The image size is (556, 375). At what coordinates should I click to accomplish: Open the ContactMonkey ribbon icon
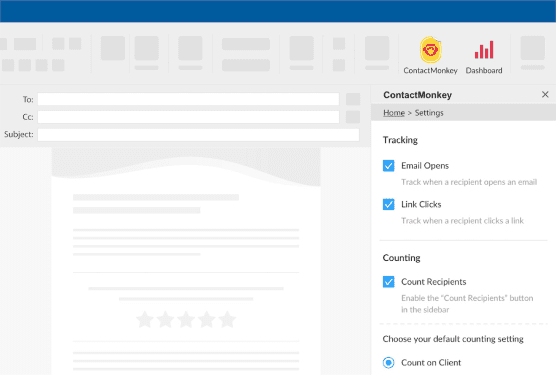pos(430,50)
